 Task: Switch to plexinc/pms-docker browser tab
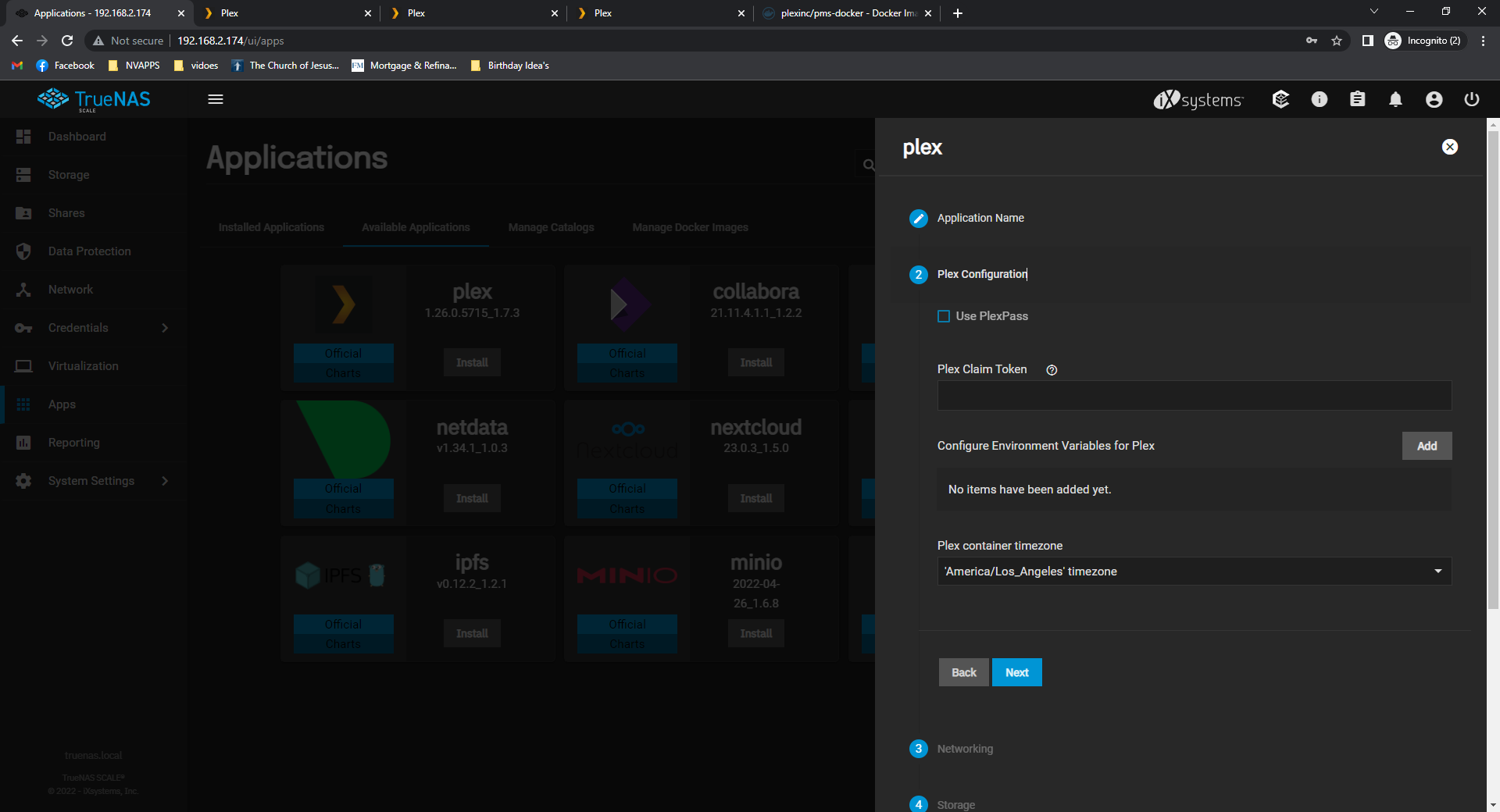pos(846,13)
